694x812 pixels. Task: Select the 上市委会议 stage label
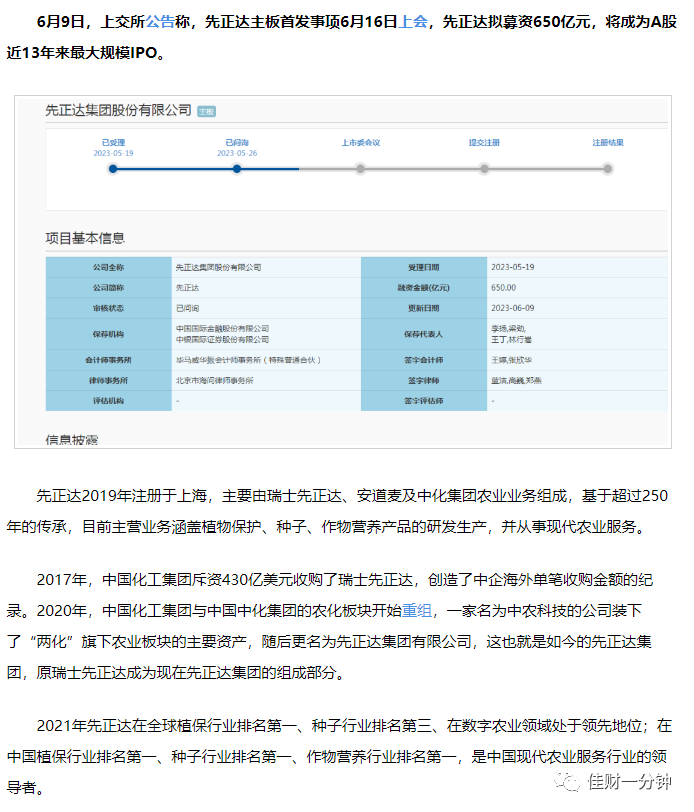[x=360, y=142]
